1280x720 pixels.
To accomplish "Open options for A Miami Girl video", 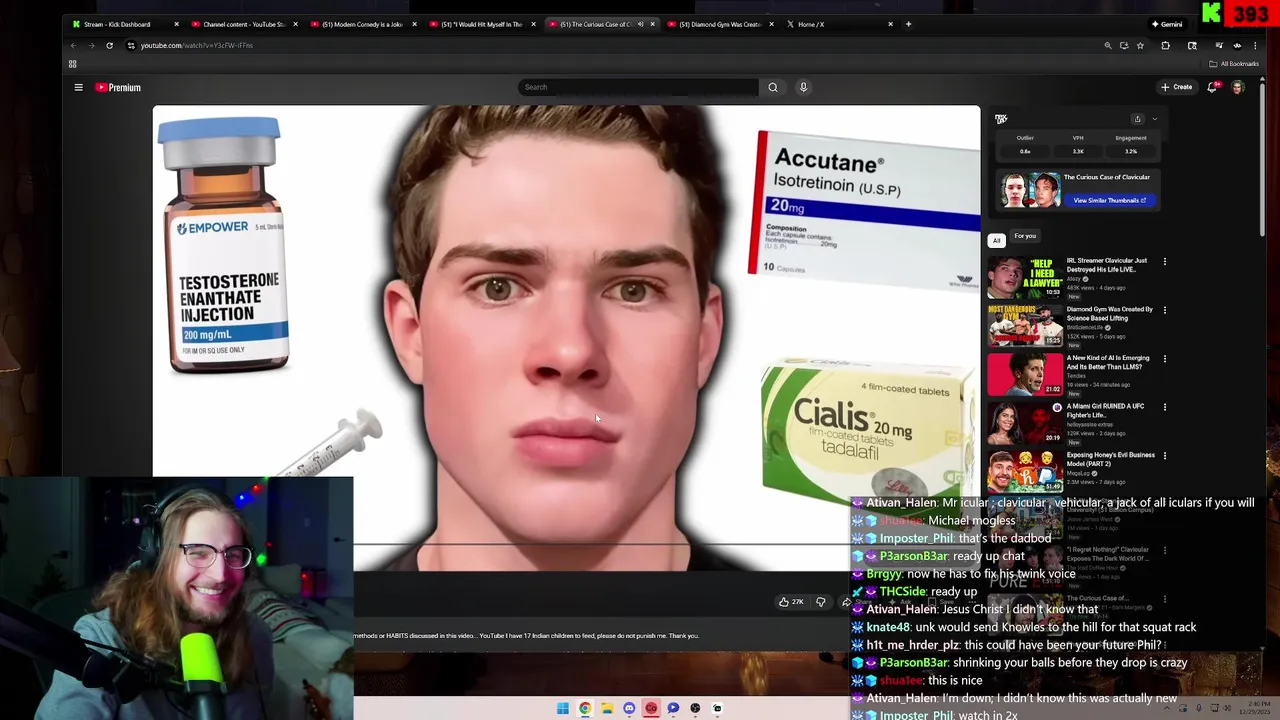I will (x=1164, y=407).
